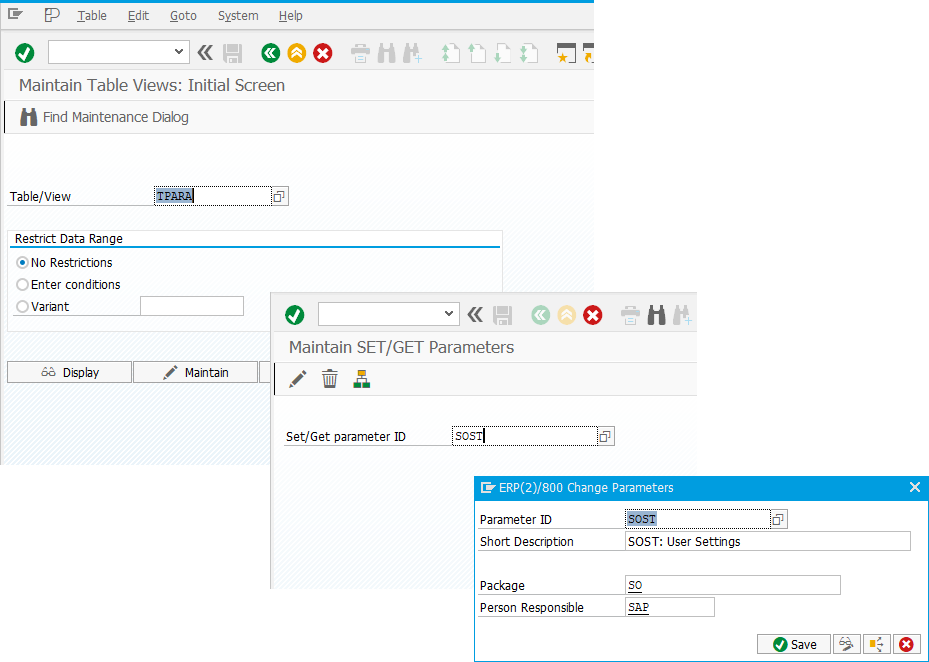Open Find Maintenance Dialog with the binoculars icon
This screenshot has height=662, width=929.
29,117
